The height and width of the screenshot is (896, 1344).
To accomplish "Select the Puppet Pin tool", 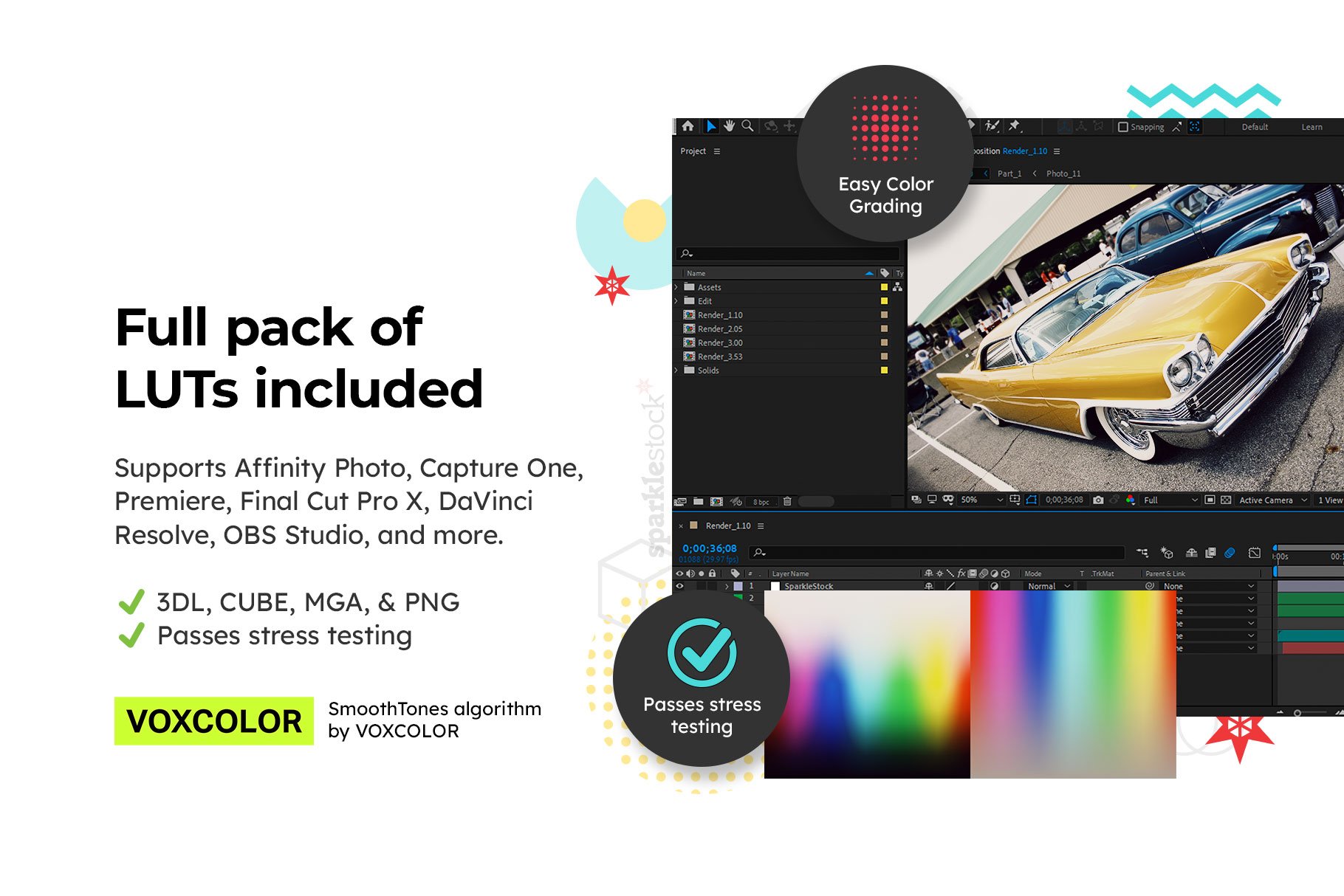I will [x=1014, y=126].
